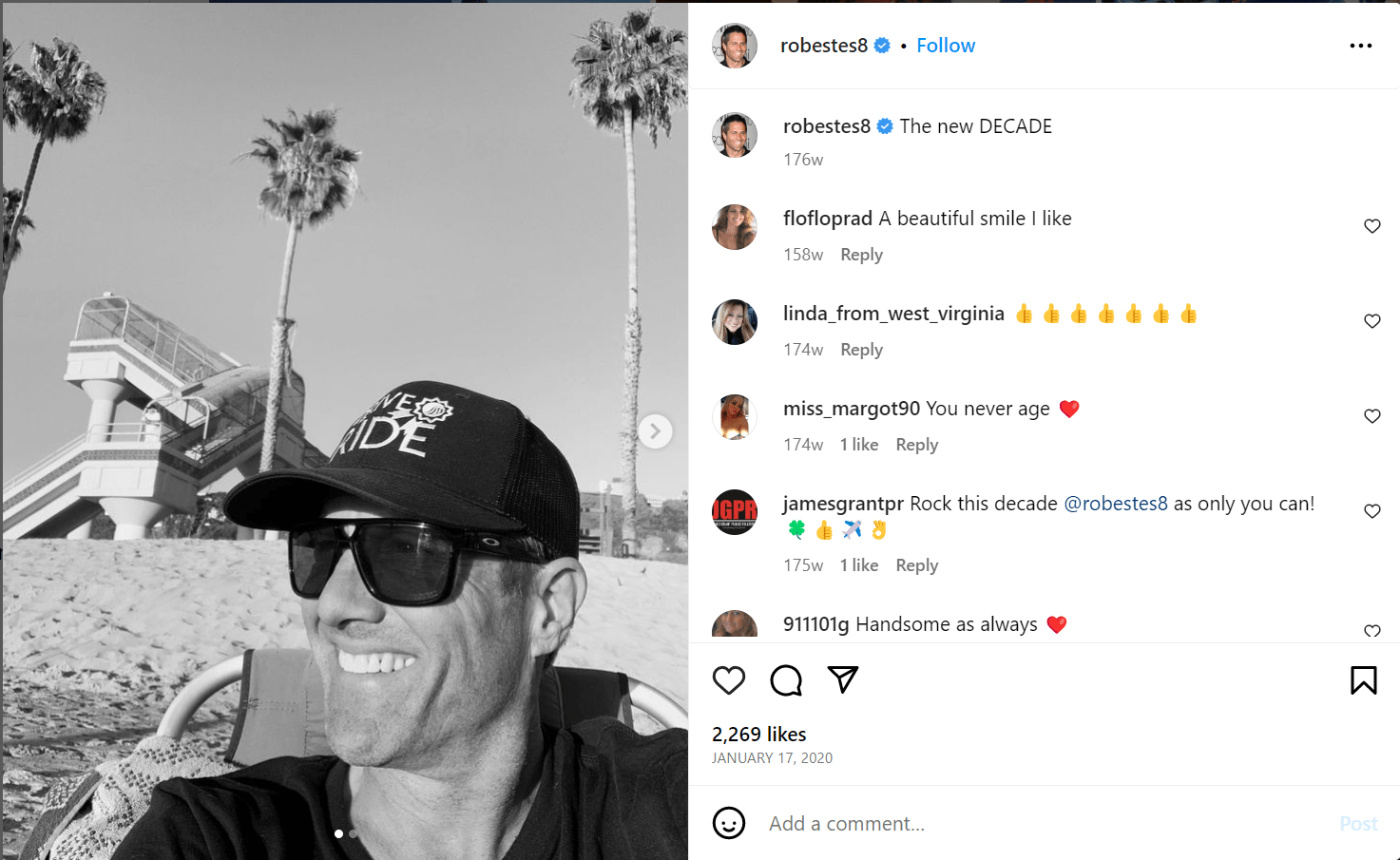Toggle like on jamesgrantpr's comment heart
The height and width of the screenshot is (860, 1400).
1371,510
